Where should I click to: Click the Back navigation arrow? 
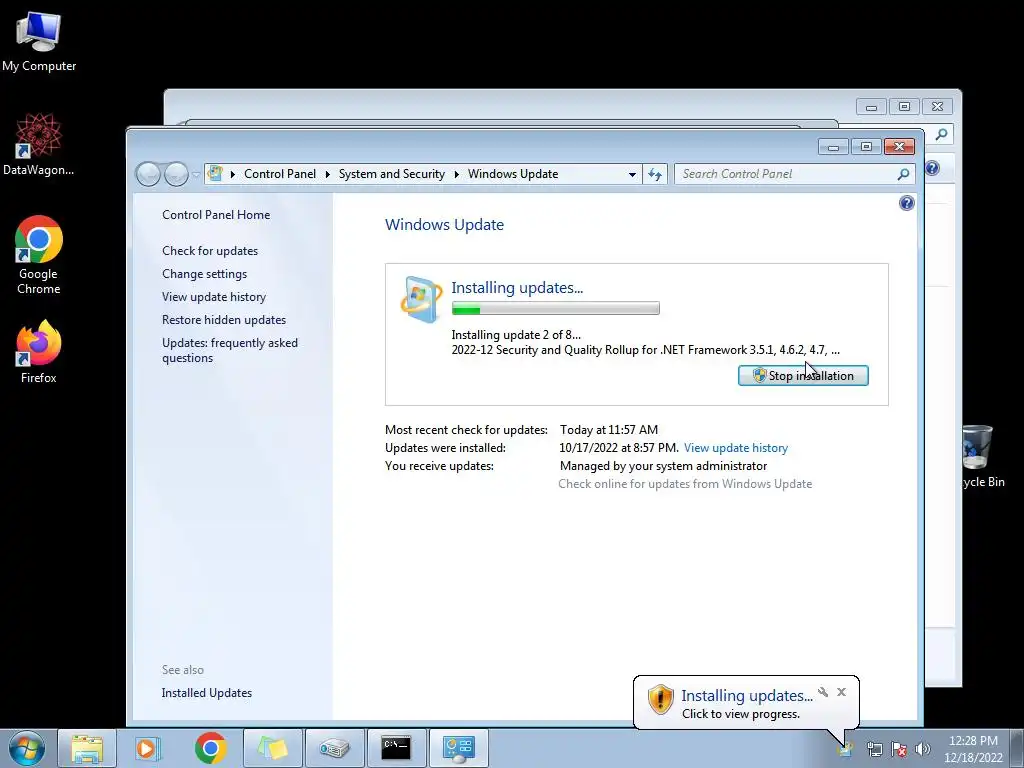(148, 174)
